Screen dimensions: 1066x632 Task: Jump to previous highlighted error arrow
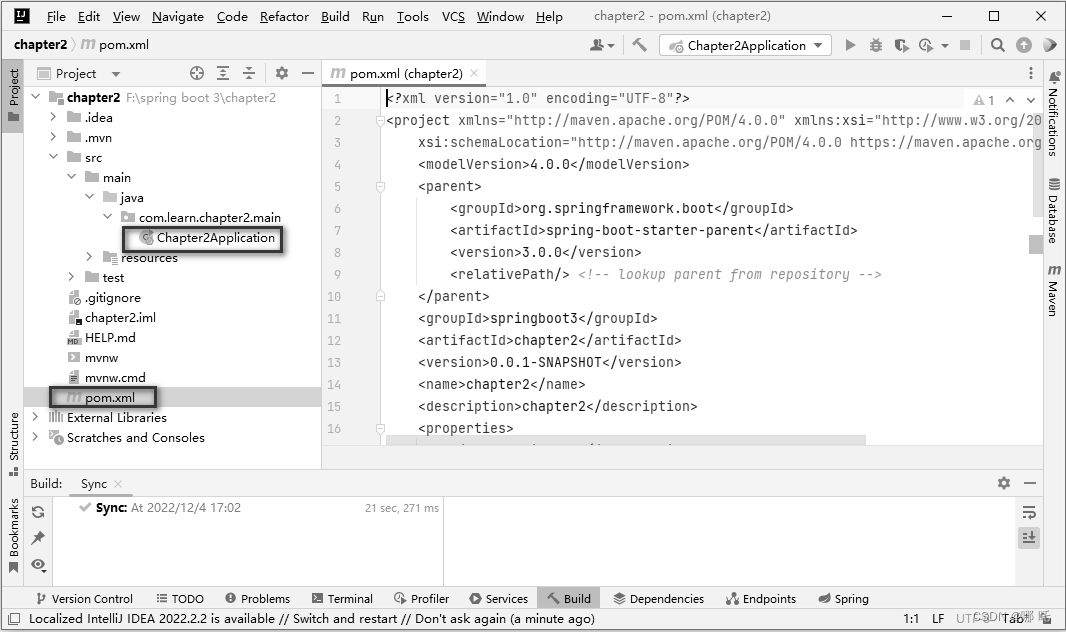point(1010,100)
